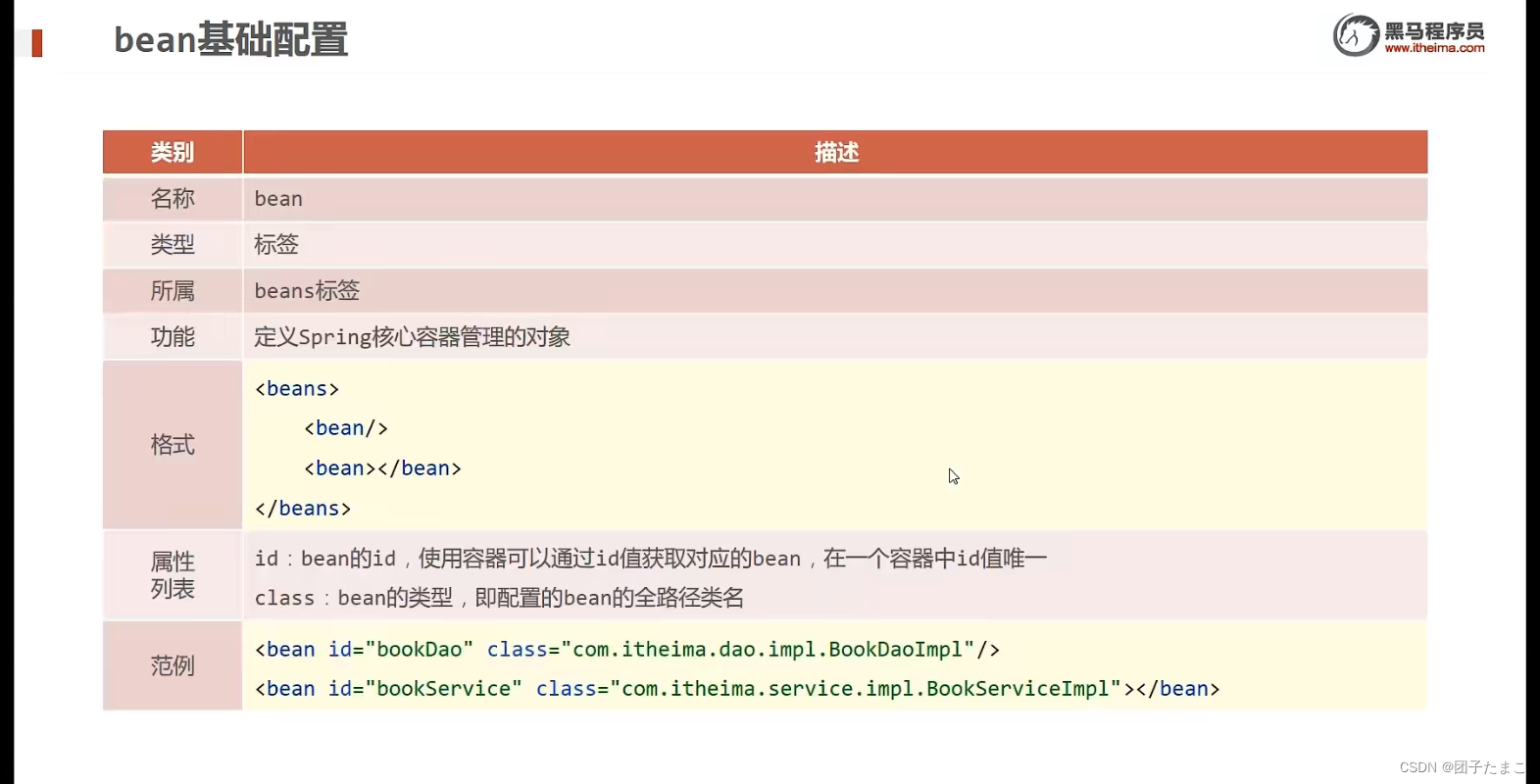This screenshot has width=1540, height=784.
Task: Select the '类别' column header
Action: coord(173,152)
